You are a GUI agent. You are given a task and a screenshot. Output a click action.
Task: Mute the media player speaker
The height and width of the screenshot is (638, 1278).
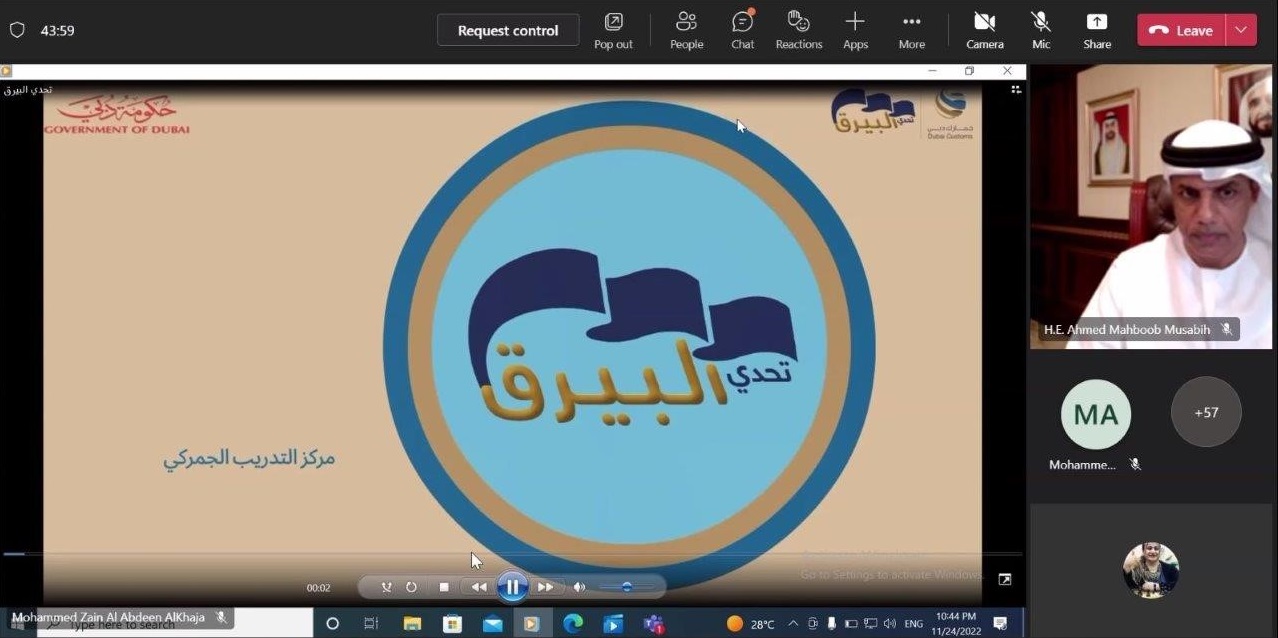[579, 587]
